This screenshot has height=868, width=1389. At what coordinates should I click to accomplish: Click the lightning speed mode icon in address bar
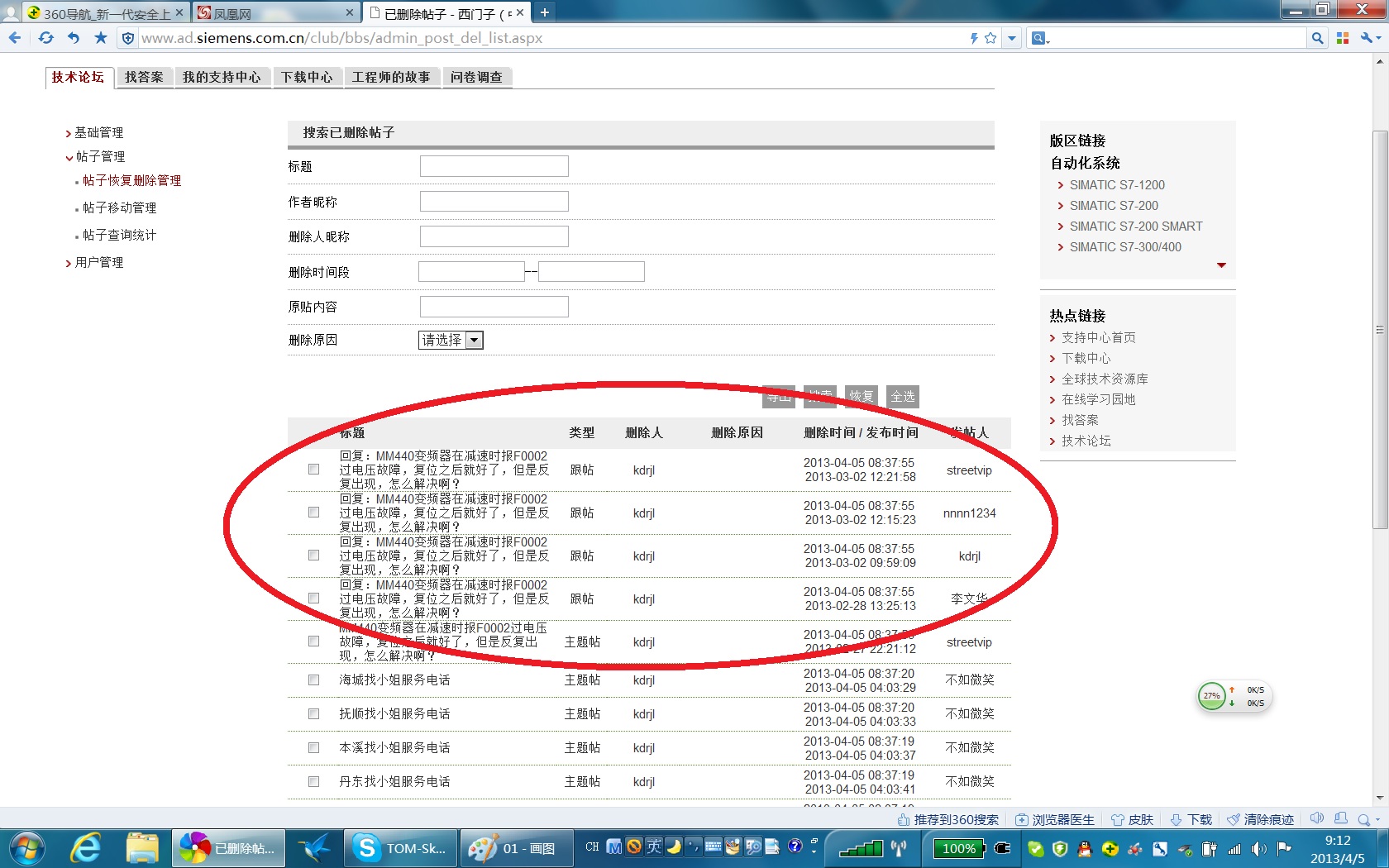(x=974, y=38)
